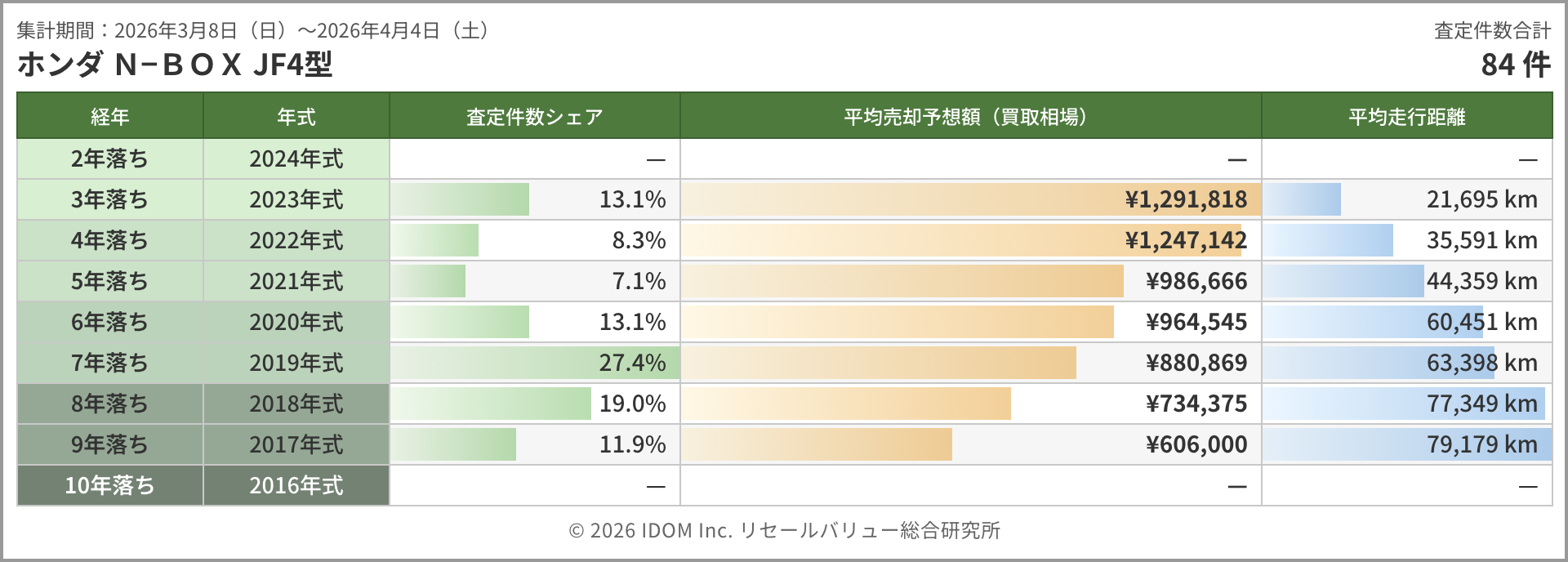This screenshot has width=1568, height=562.
Task: Select the 査定件数シェア column header
Action: pyautogui.click(x=534, y=117)
